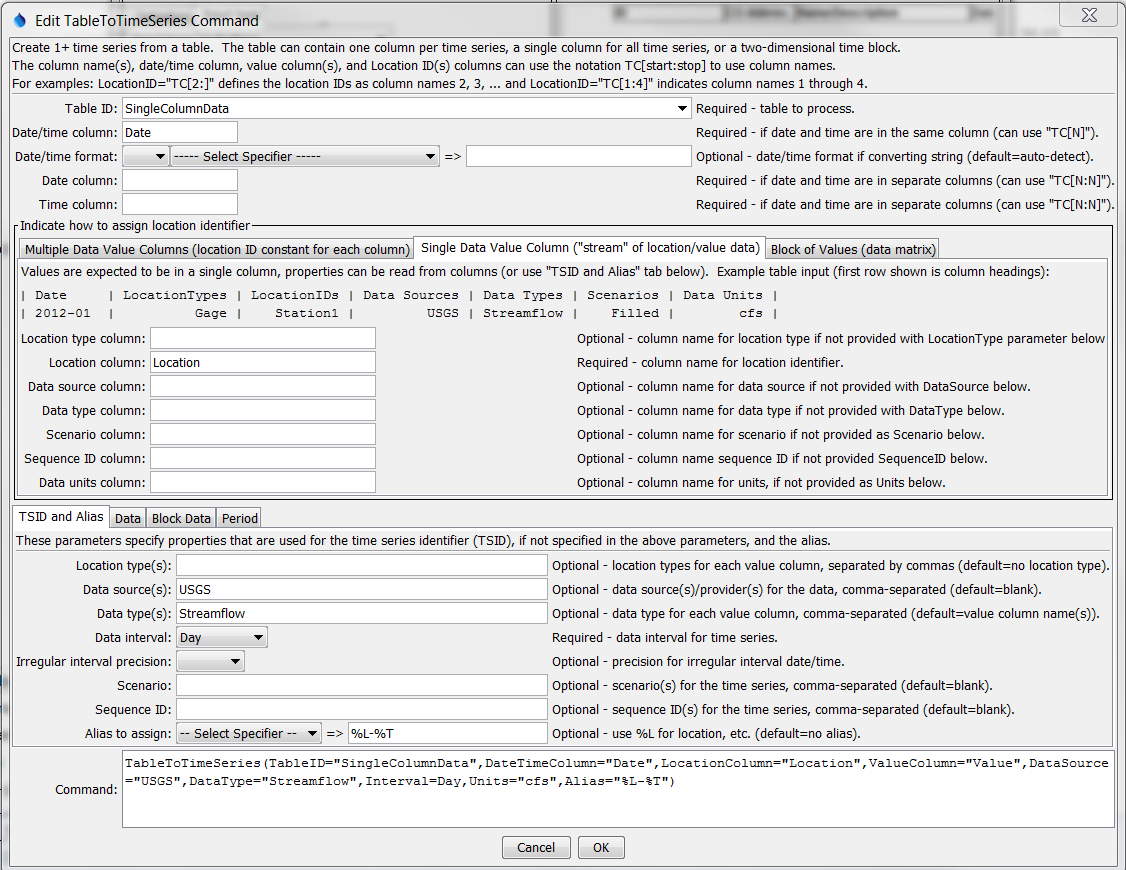Open Date/time format Select Specifier dropdown
Screen dimensions: 1126x870
point(305,156)
